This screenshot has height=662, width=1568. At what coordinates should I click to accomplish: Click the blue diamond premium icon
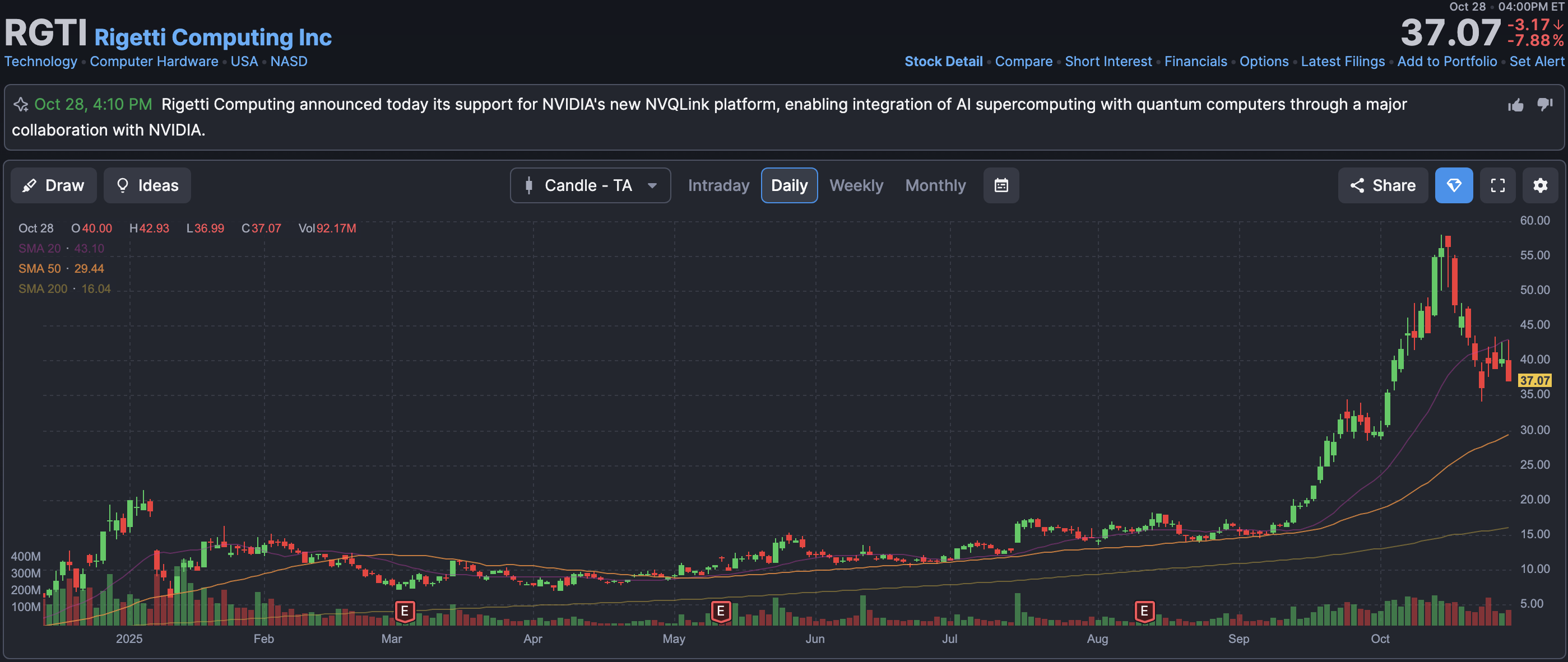[x=1454, y=185]
